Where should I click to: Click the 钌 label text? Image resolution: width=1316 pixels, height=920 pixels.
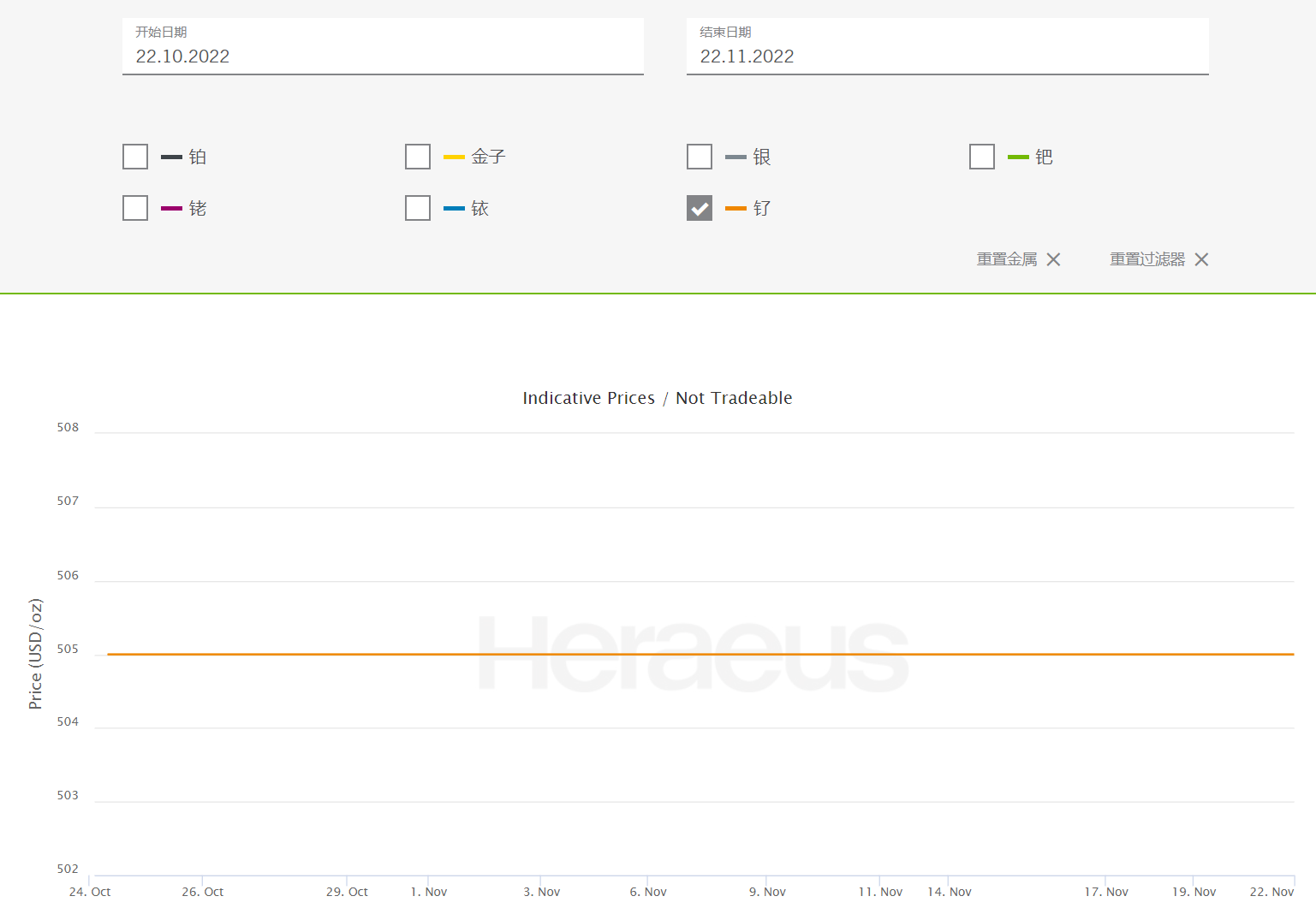click(762, 208)
